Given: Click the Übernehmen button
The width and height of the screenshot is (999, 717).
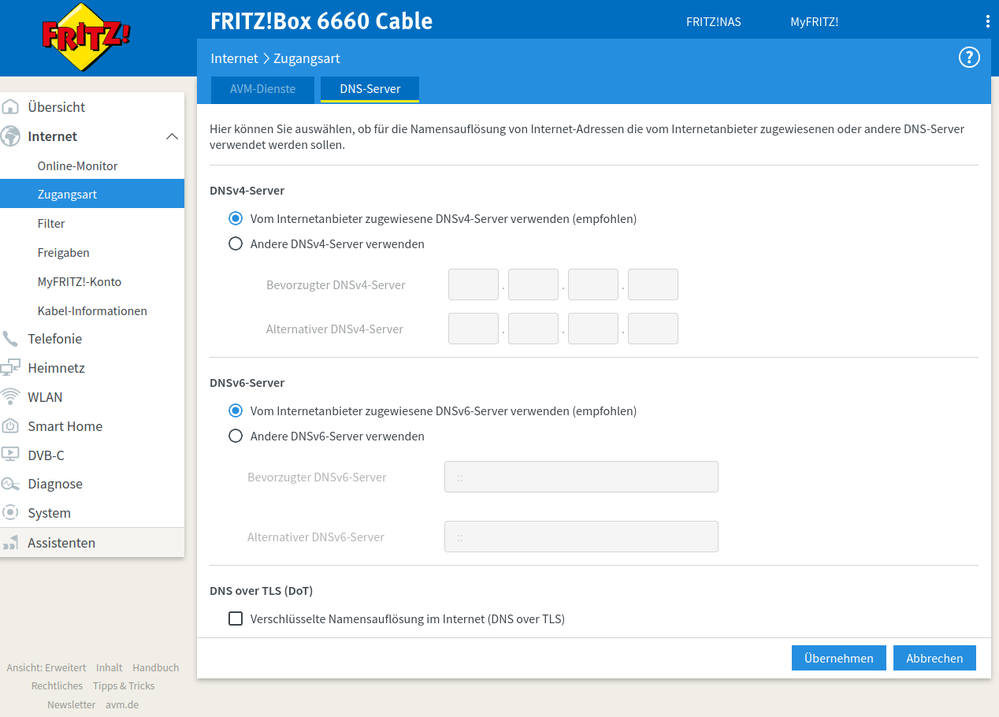Looking at the screenshot, I should [x=838, y=658].
